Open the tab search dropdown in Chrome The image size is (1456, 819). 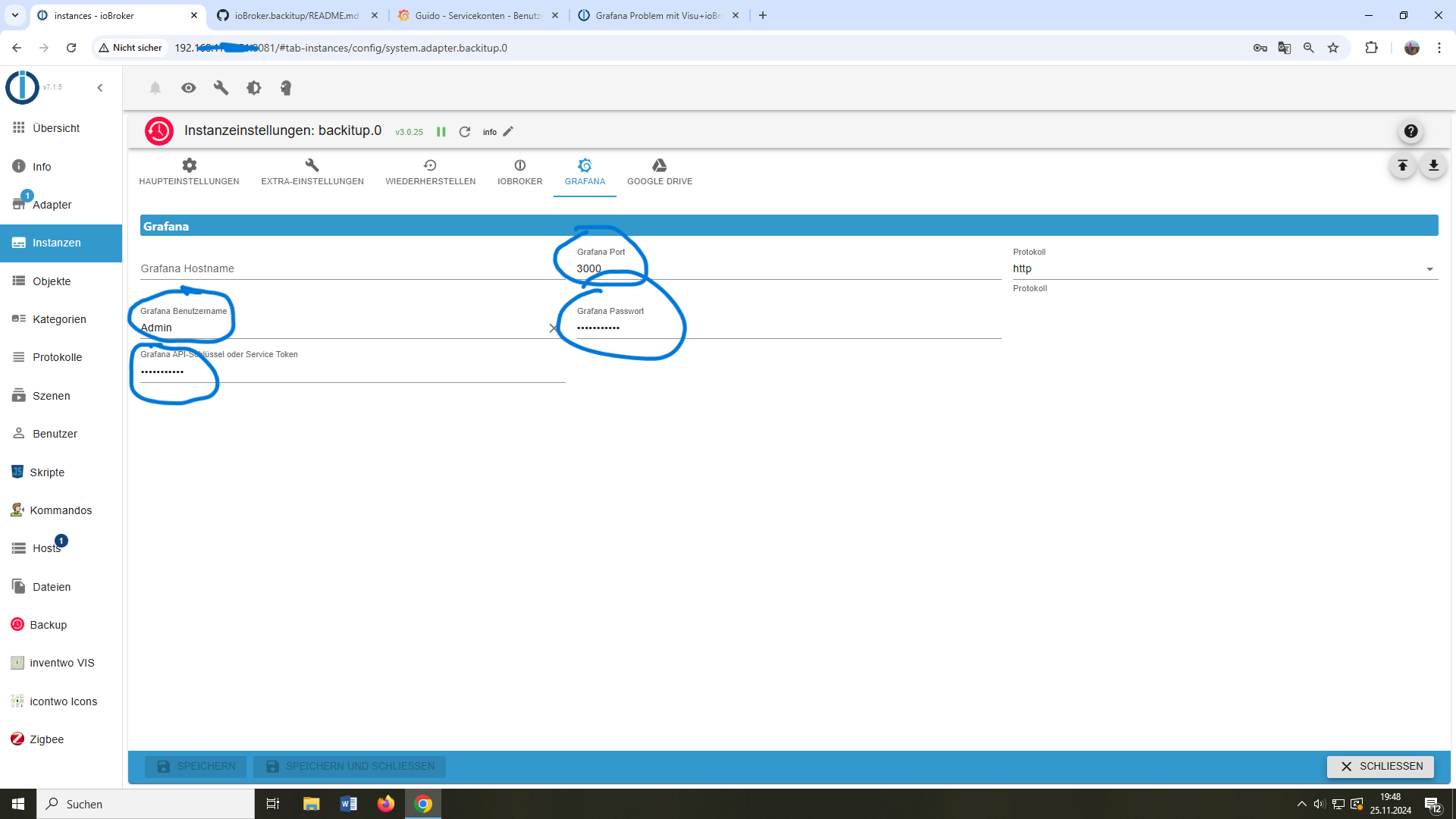click(x=14, y=15)
